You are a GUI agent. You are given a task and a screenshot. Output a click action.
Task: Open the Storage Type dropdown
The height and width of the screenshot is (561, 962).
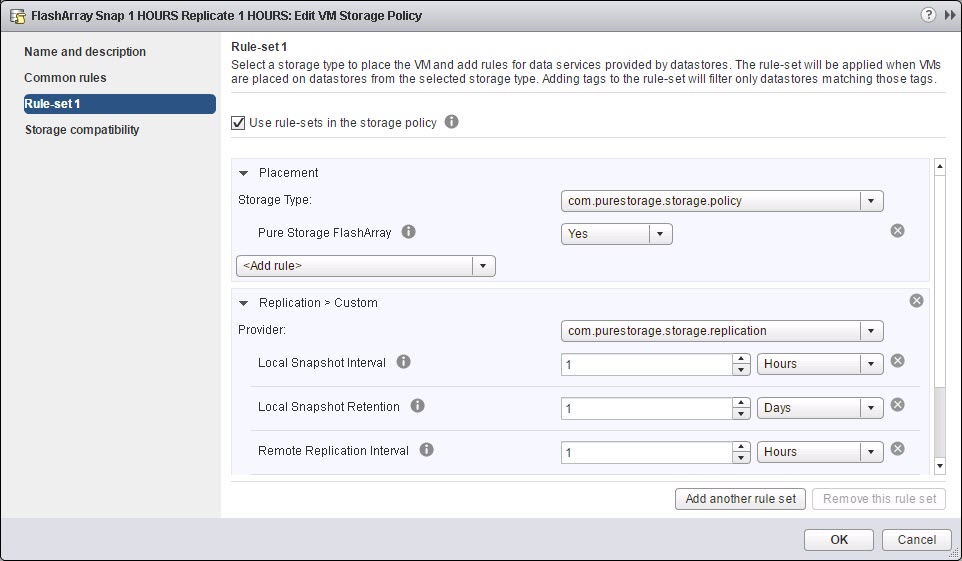tap(722, 201)
